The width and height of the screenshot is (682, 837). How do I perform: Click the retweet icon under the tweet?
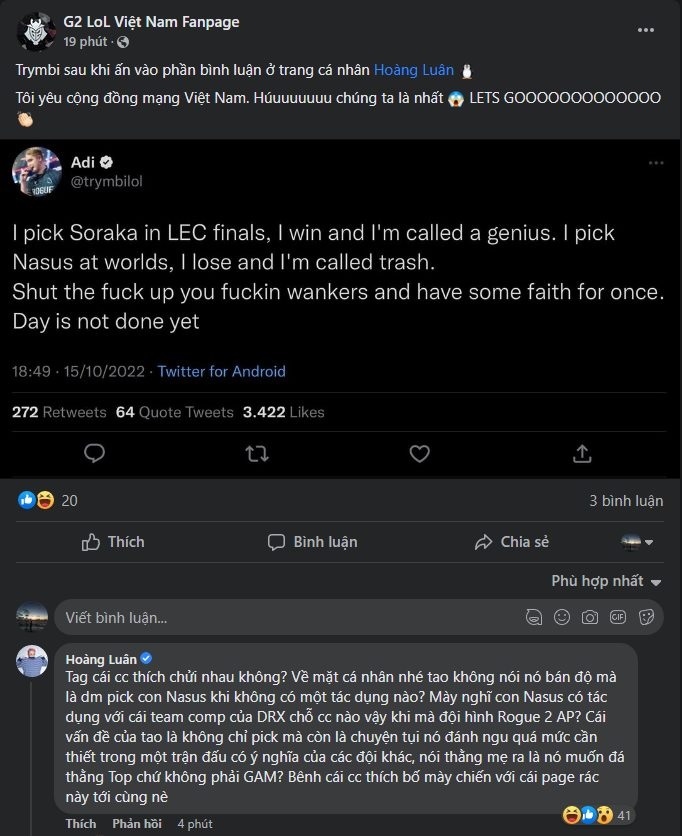257,454
